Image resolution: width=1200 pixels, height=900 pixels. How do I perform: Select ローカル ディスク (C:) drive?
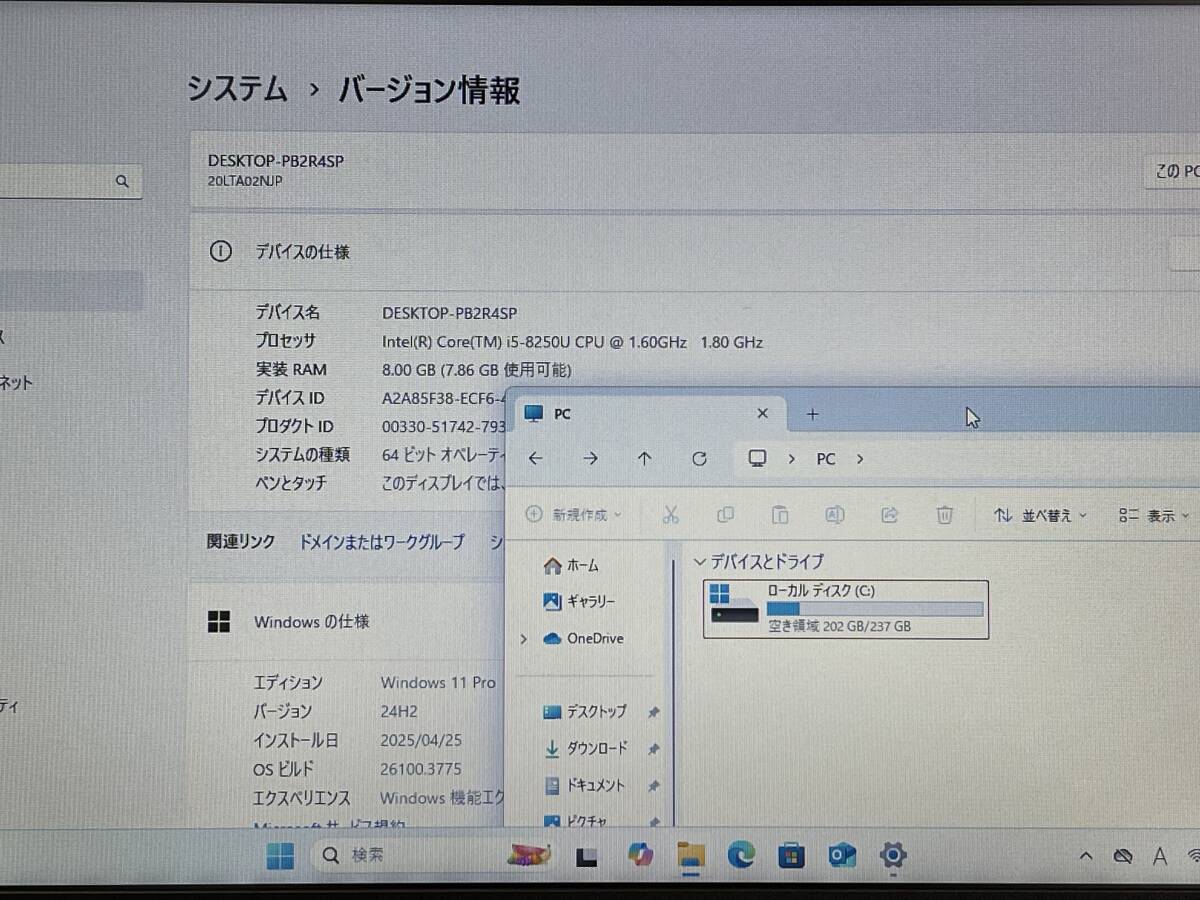[x=846, y=609]
